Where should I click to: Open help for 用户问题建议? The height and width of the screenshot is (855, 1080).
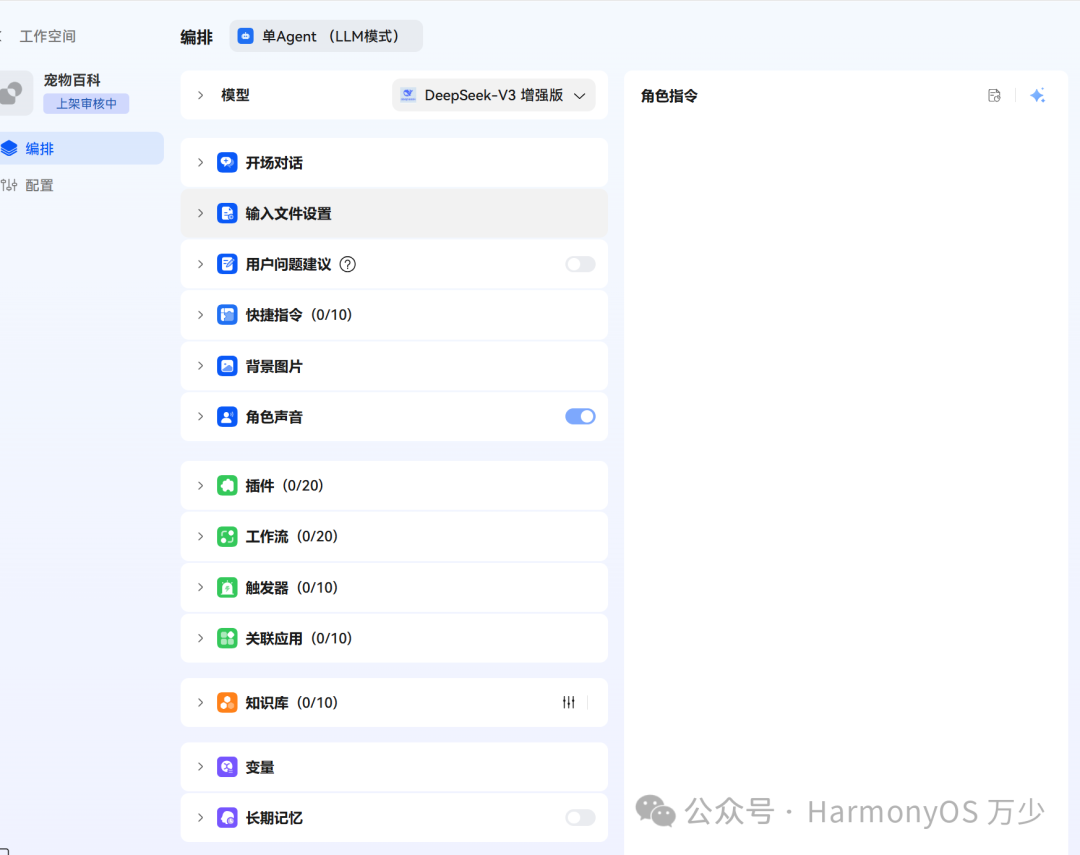point(348,265)
